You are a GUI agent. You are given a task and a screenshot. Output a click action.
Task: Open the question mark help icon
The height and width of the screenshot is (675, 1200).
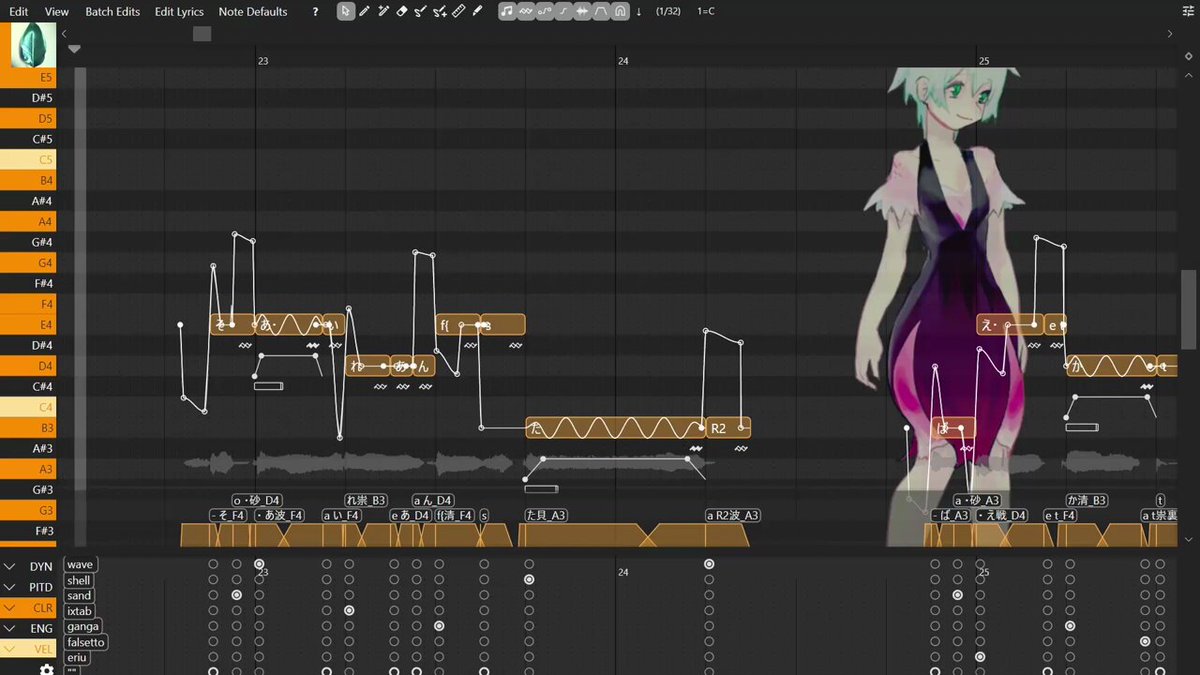[x=316, y=12]
